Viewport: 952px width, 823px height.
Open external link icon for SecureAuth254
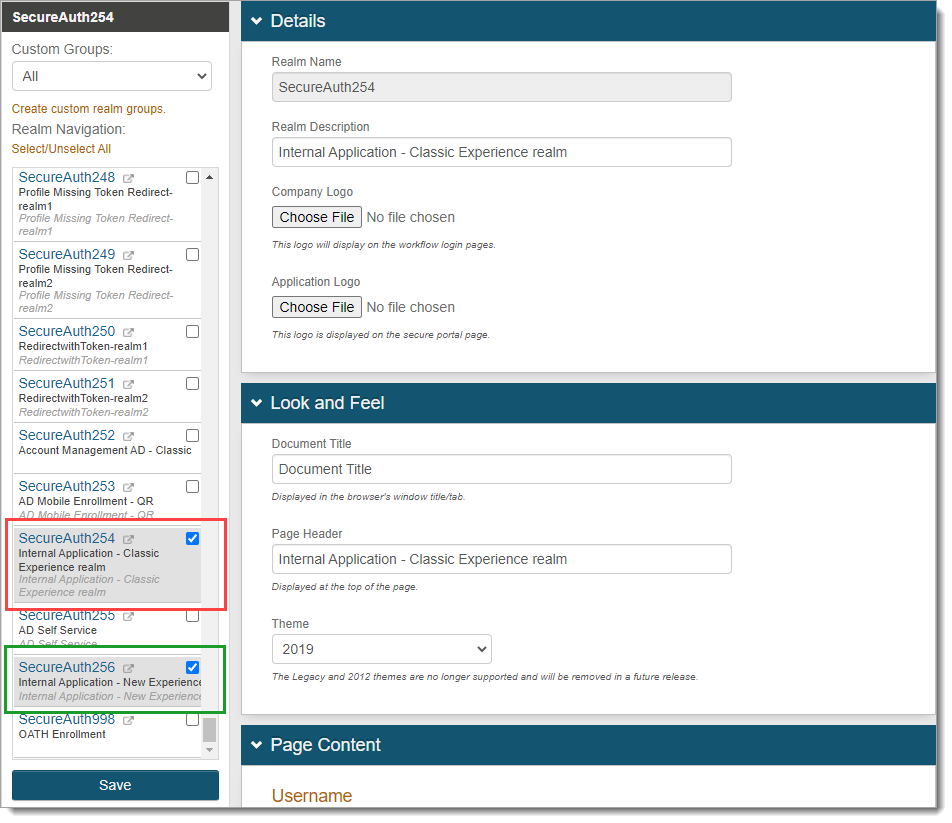pos(129,540)
